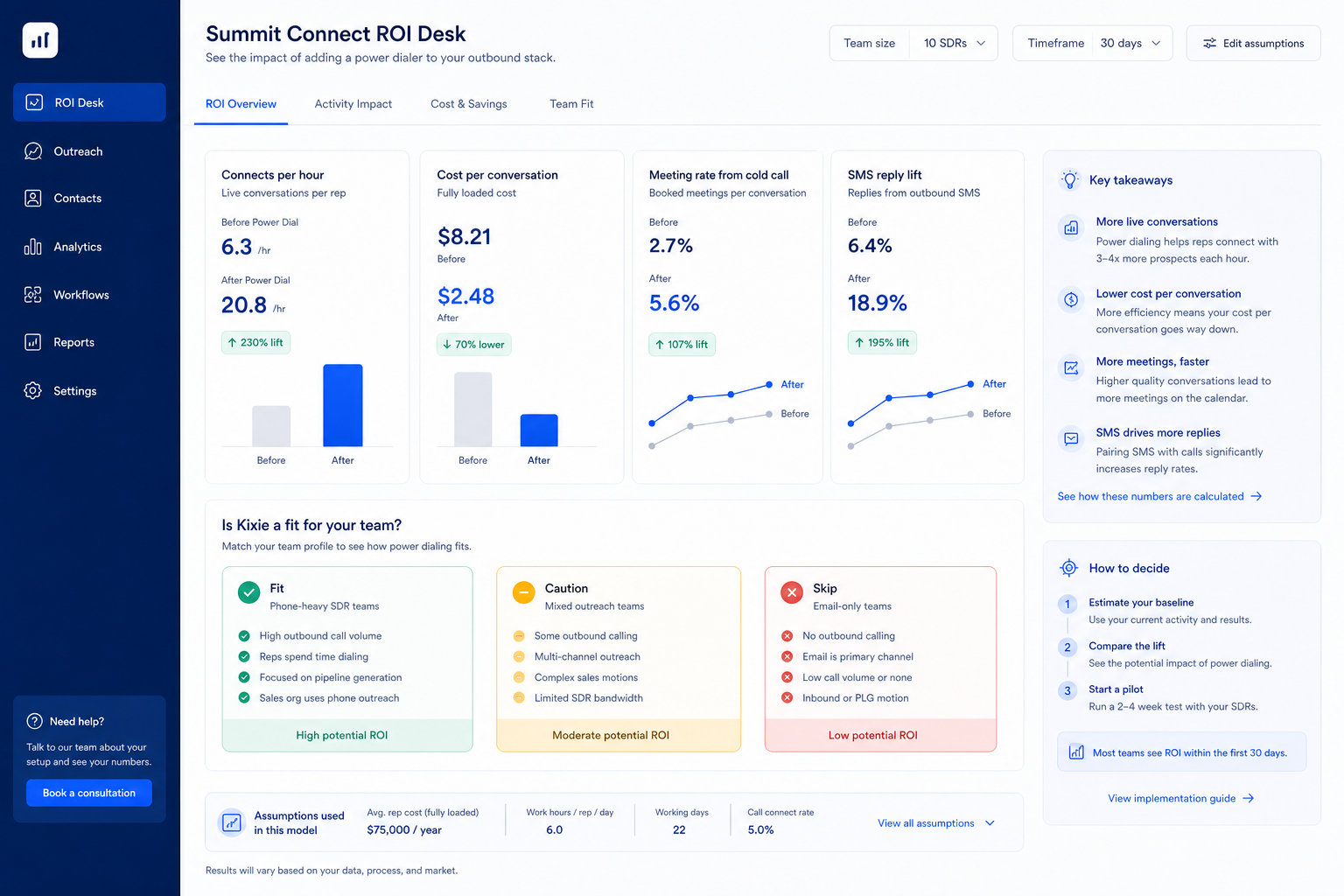Click the Inbound or PLG motion item
This screenshot has height=896, width=1344.
point(845,698)
